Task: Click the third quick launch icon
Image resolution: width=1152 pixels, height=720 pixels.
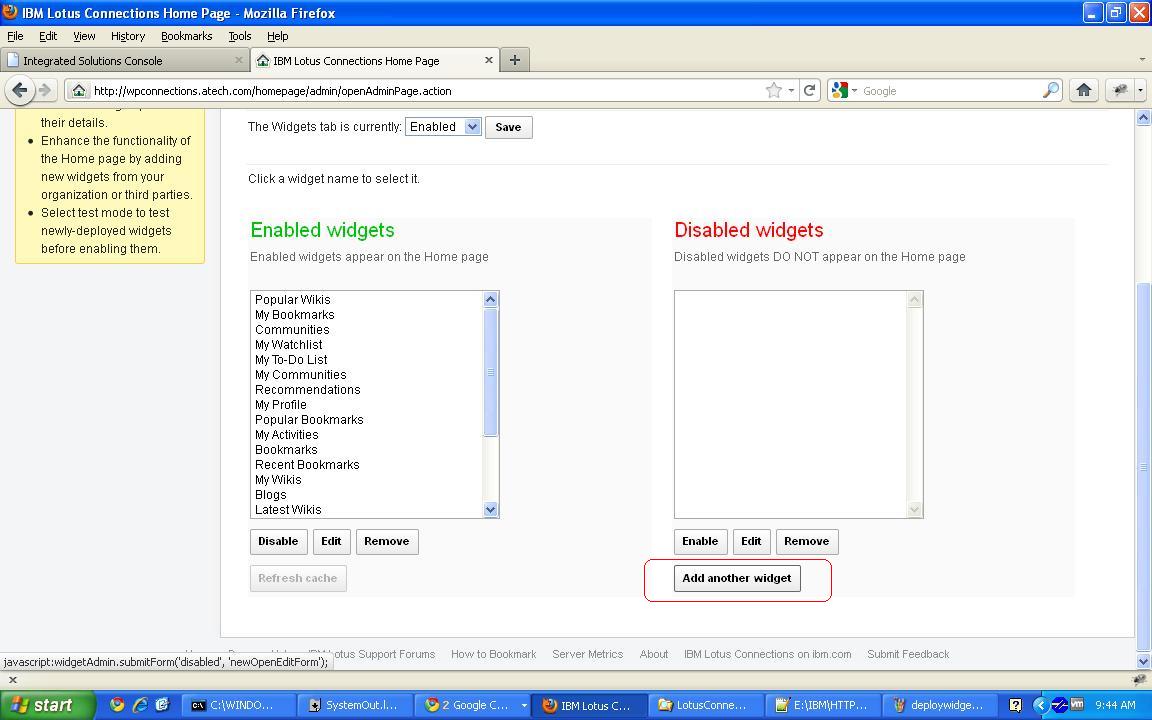Action: [x=162, y=705]
